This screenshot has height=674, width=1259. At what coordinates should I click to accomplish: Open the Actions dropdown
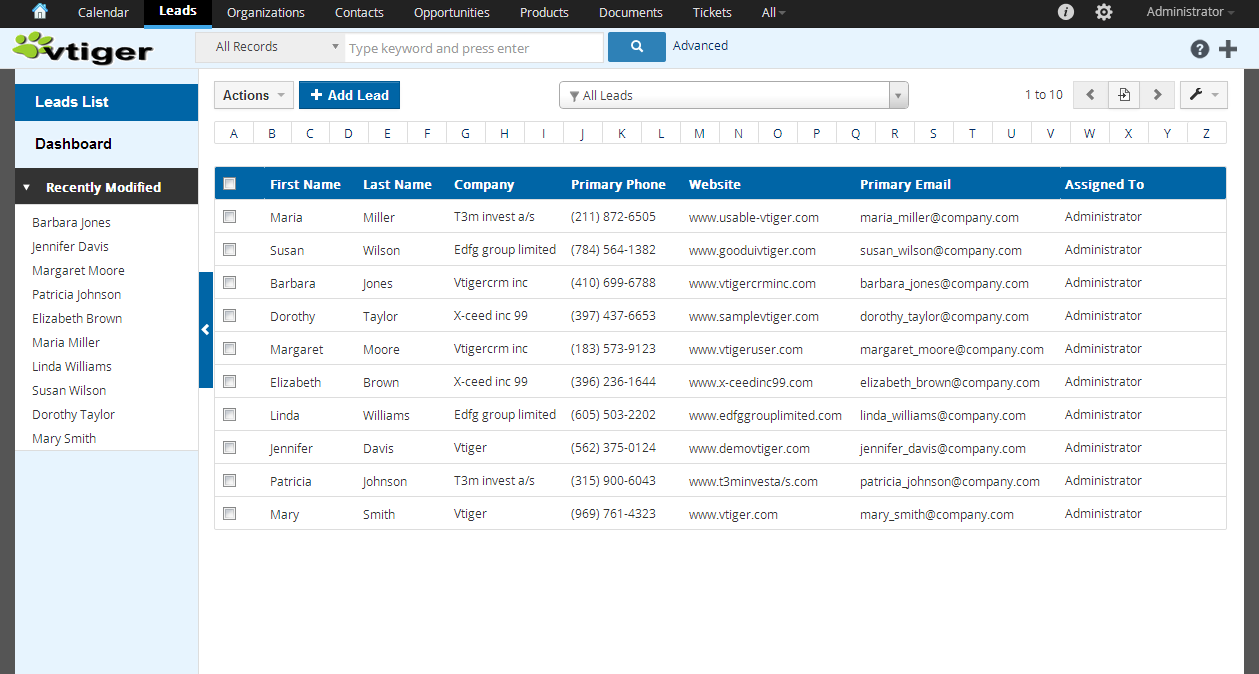tap(254, 95)
